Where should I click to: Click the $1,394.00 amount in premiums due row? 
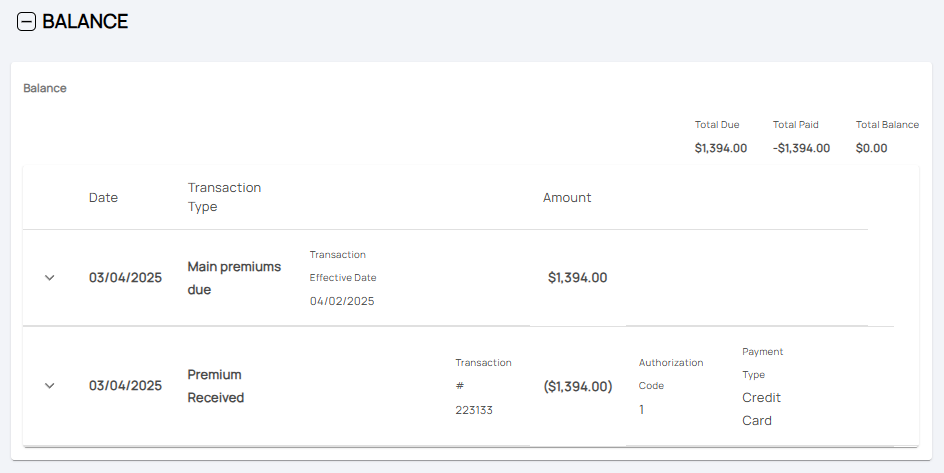pyautogui.click(x=577, y=278)
